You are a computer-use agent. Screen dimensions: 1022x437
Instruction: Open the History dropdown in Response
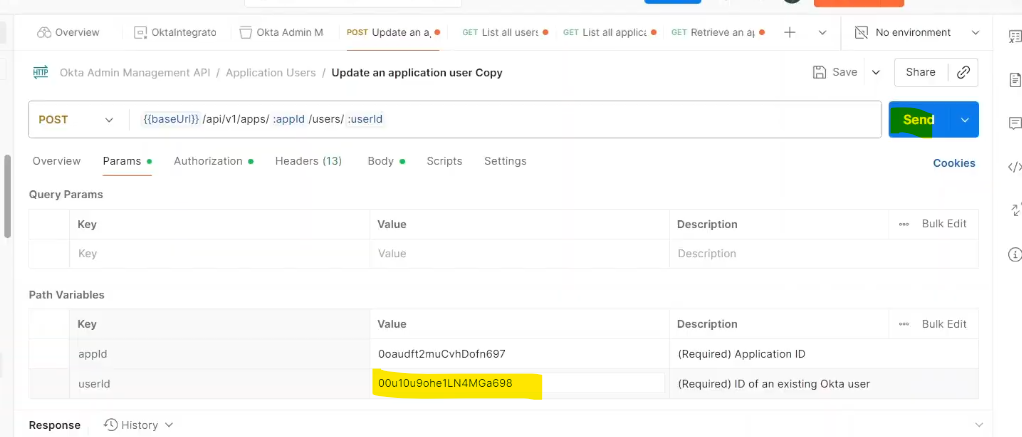139,425
